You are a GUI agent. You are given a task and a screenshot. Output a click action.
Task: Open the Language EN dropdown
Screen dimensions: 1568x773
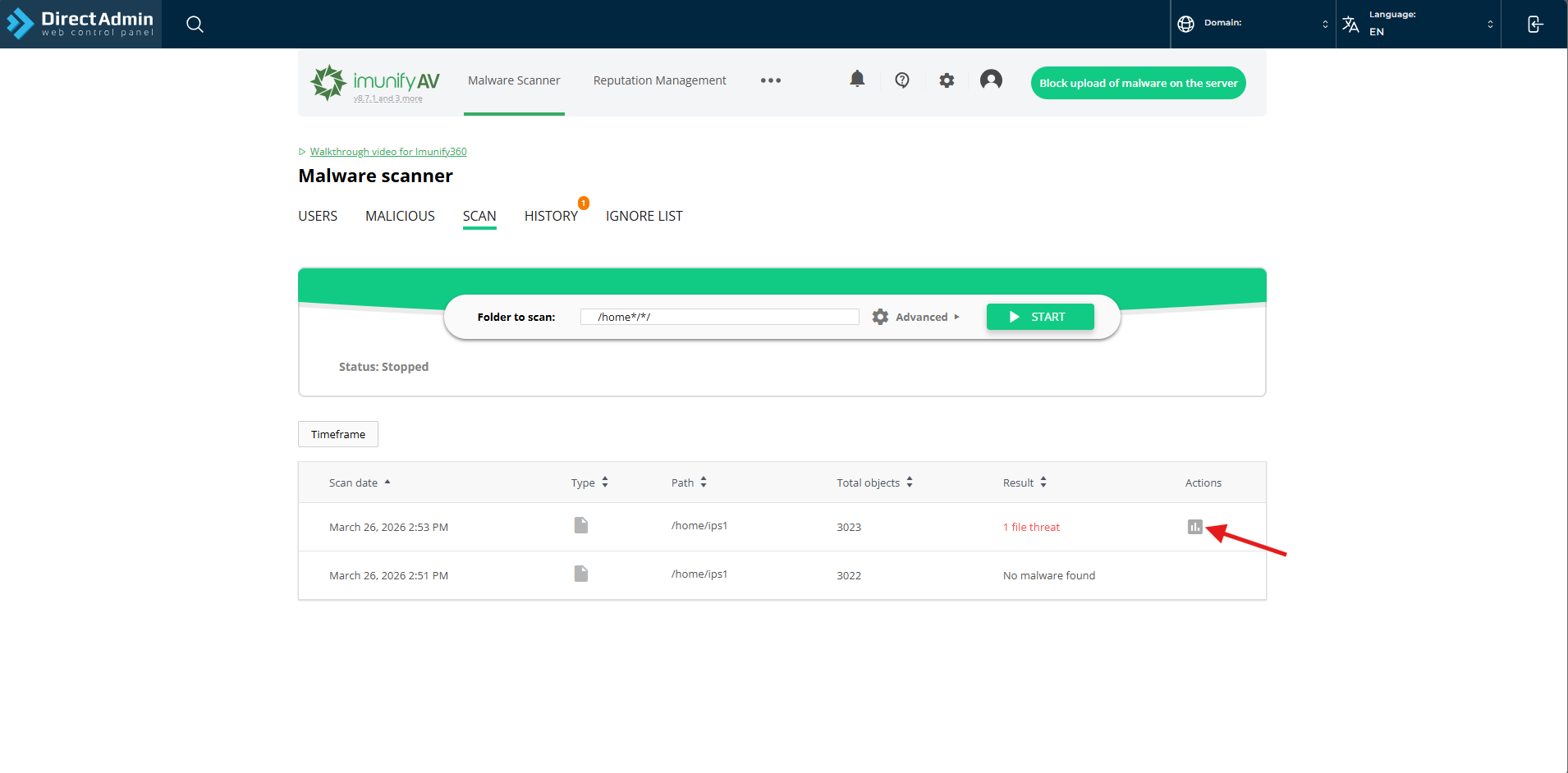[1418, 24]
